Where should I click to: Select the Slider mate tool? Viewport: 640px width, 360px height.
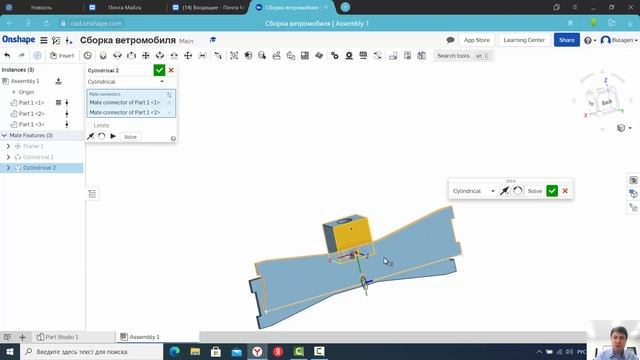pos(131,56)
